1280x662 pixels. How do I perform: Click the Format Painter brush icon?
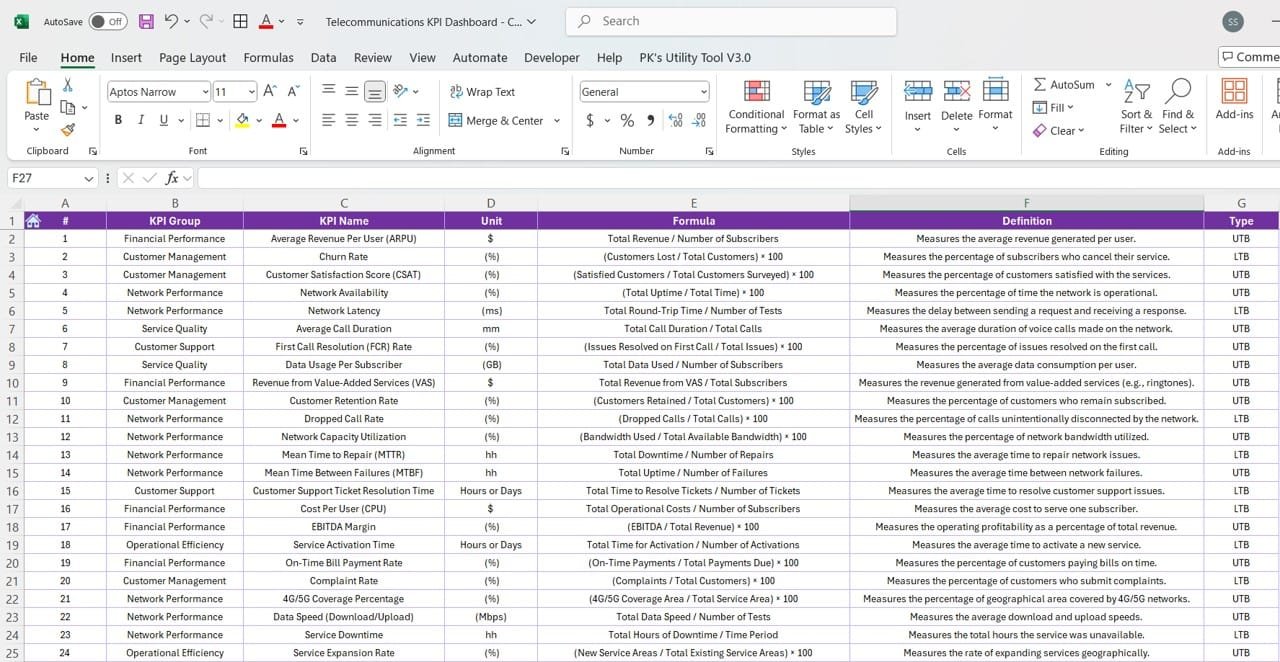68,129
